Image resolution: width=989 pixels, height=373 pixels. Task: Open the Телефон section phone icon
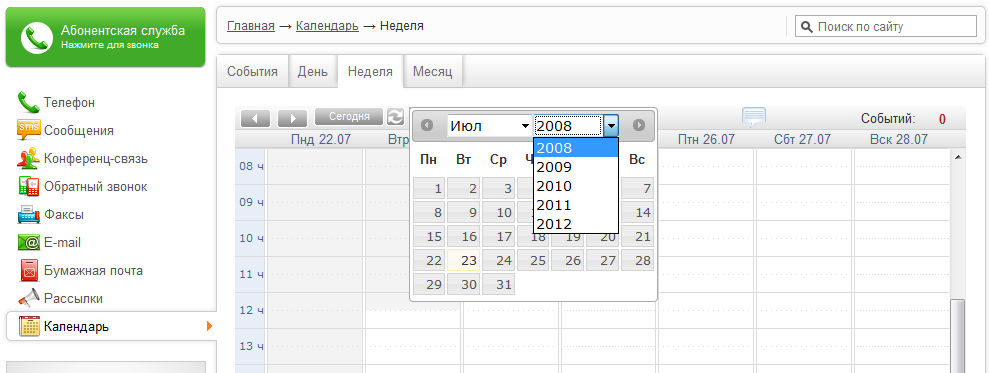(x=28, y=102)
